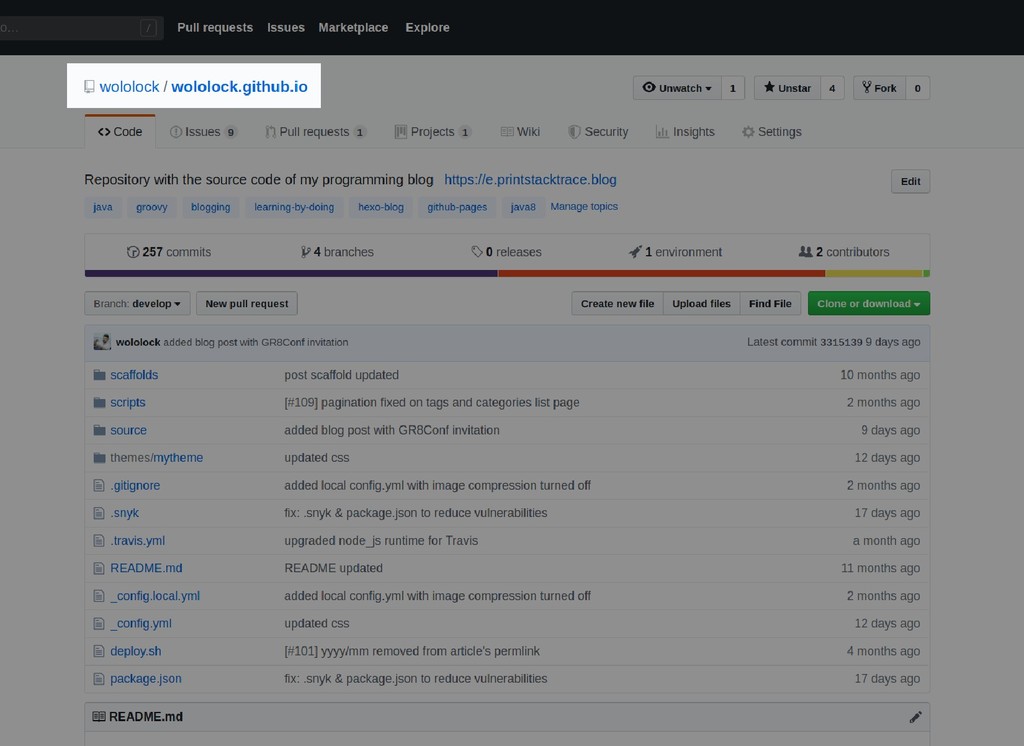
Task: Click the repository book icon beside wololock
Action: (89, 87)
